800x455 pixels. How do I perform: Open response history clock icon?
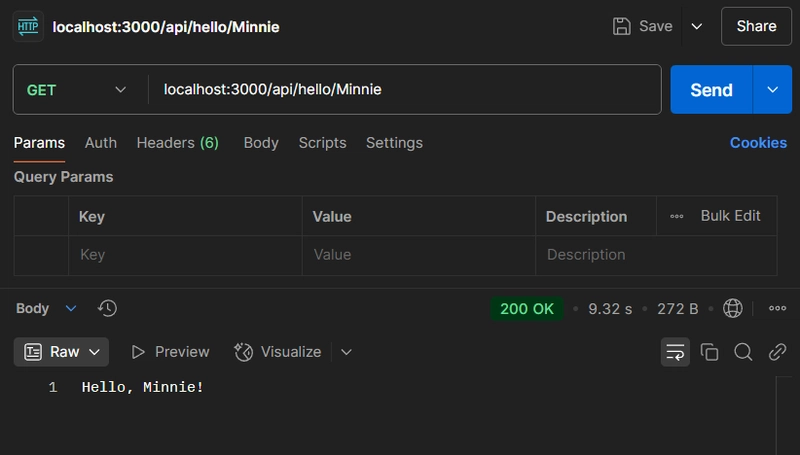coord(107,308)
